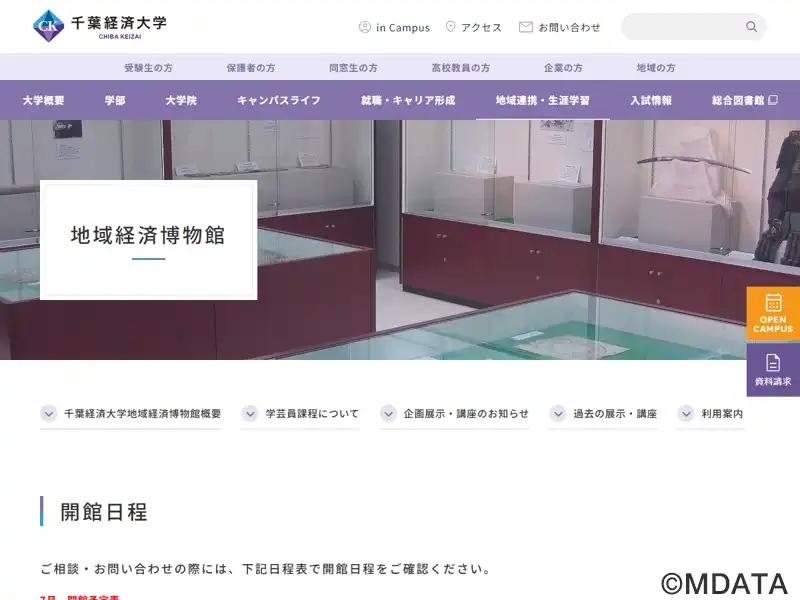Open the OPEN CAMPUS calendar button
Screen dimensions: 800x600
773,313
